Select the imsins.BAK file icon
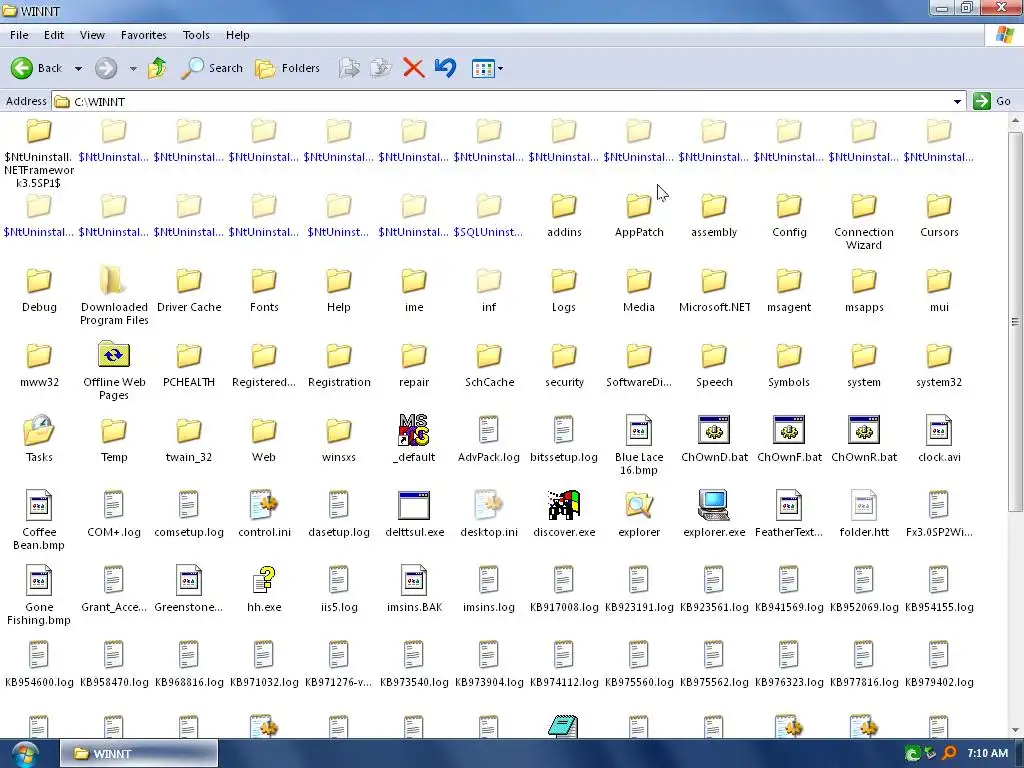Image resolution: width=1024 pixels, height=768 pixels. pos(414,580)
